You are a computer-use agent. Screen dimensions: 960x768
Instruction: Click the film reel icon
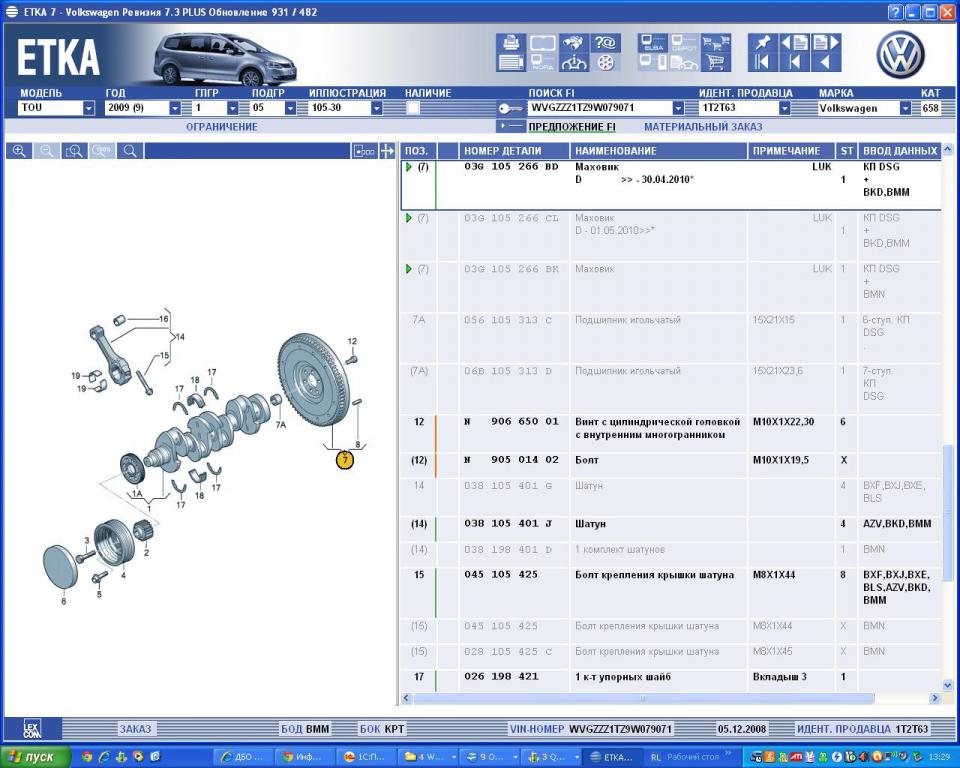[606, 62]
